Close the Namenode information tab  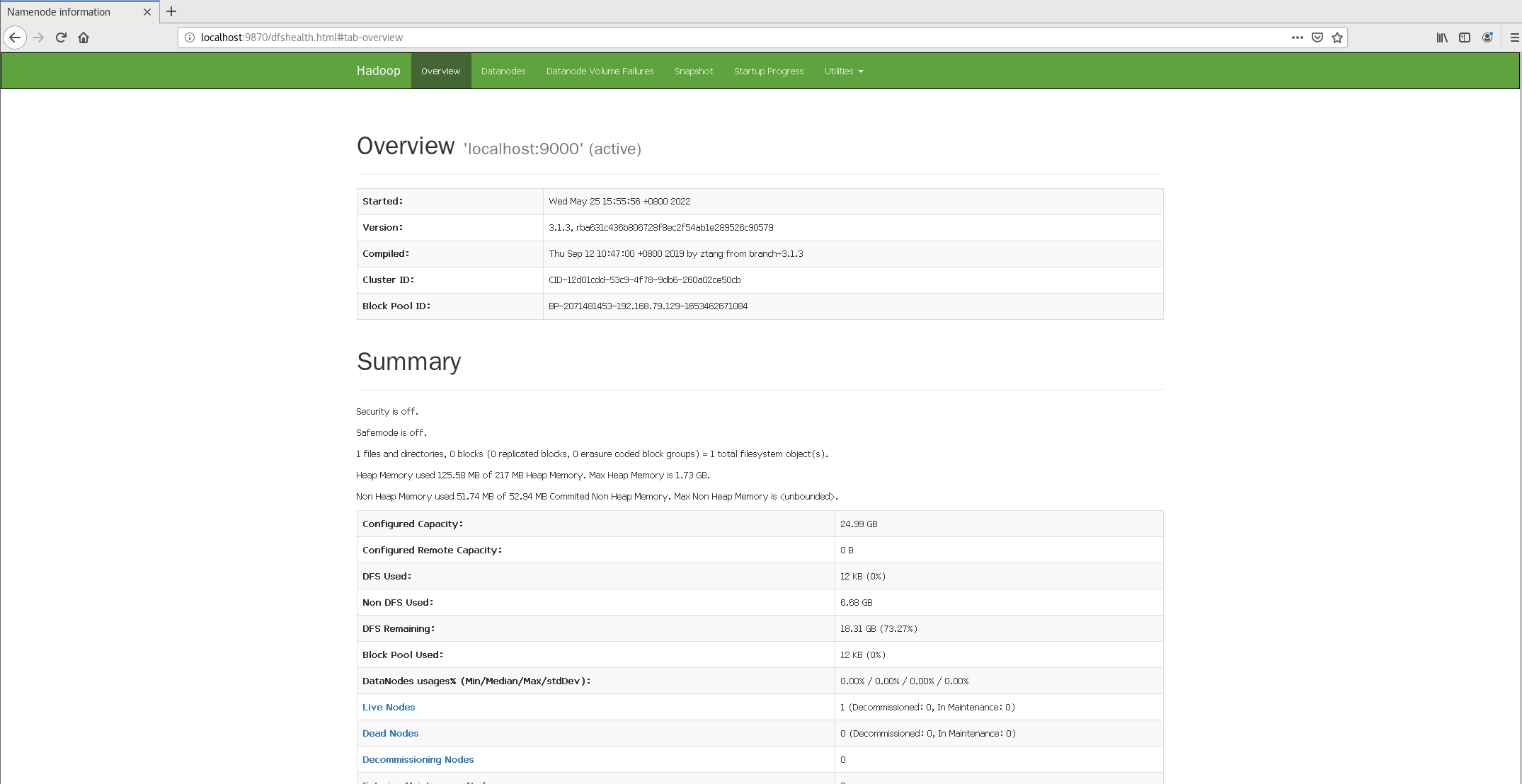pyautogui.click(x=147, y=12)
